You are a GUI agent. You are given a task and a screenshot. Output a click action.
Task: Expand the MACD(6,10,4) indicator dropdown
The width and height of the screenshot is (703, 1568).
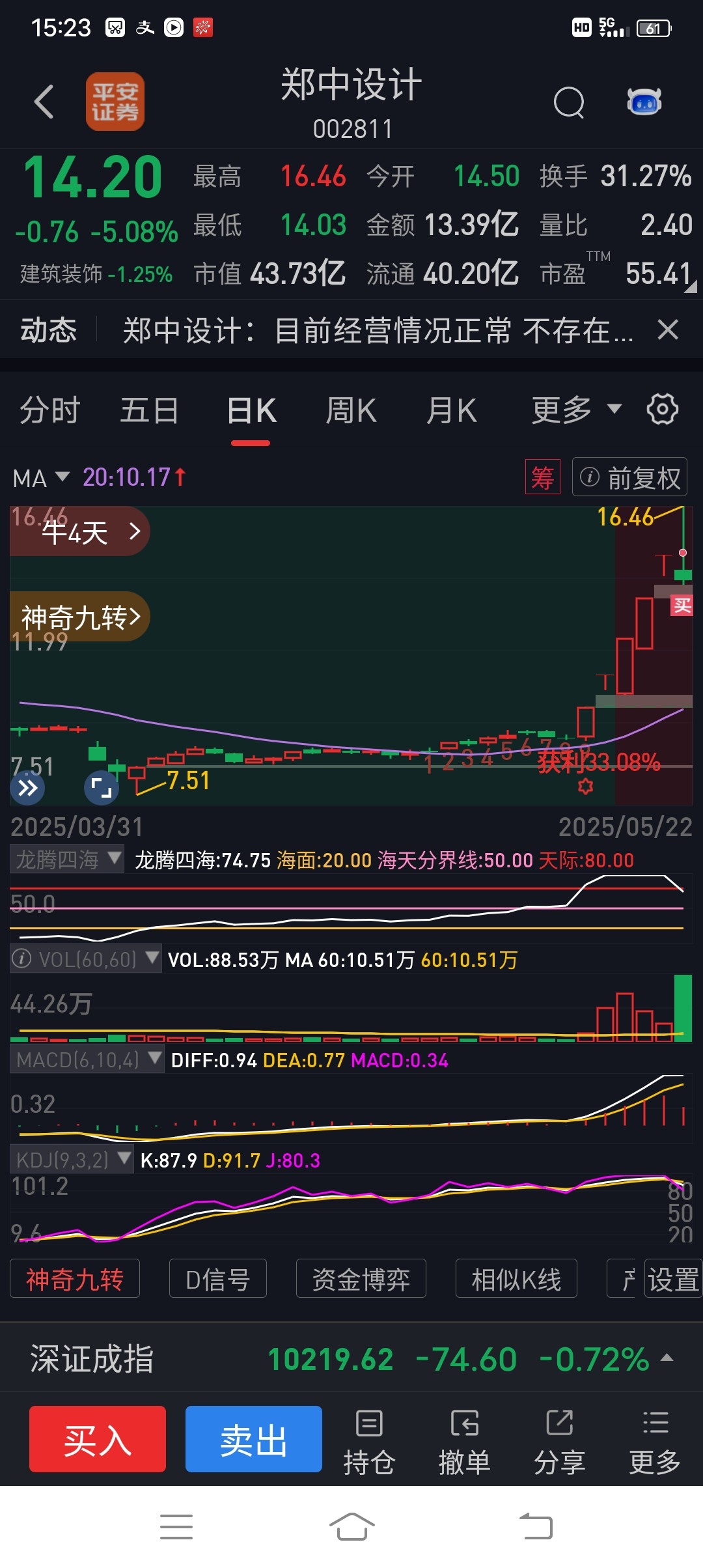pyautogui.click(x=87, y=1060)
